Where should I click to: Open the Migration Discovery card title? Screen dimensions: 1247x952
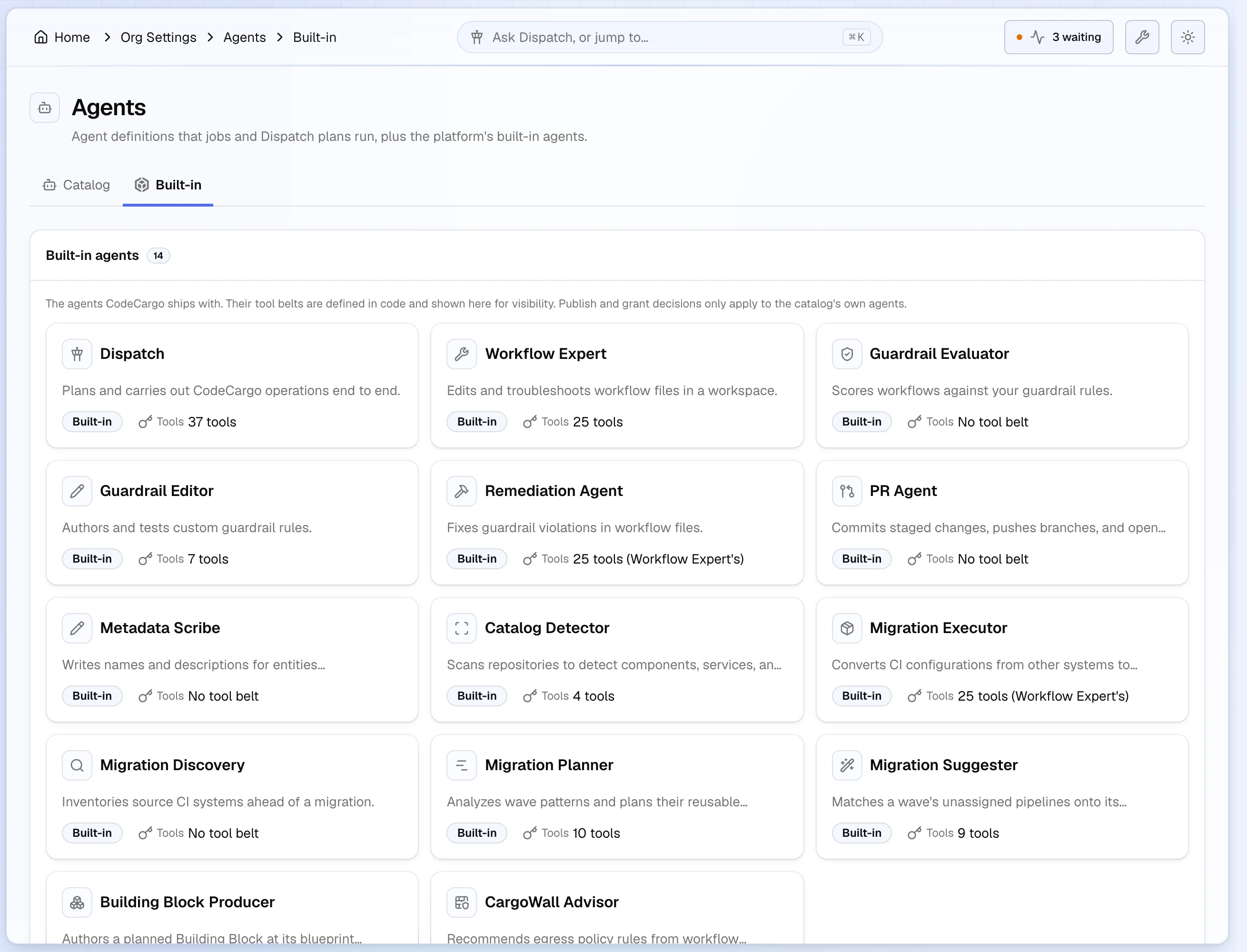click(172, 765)
